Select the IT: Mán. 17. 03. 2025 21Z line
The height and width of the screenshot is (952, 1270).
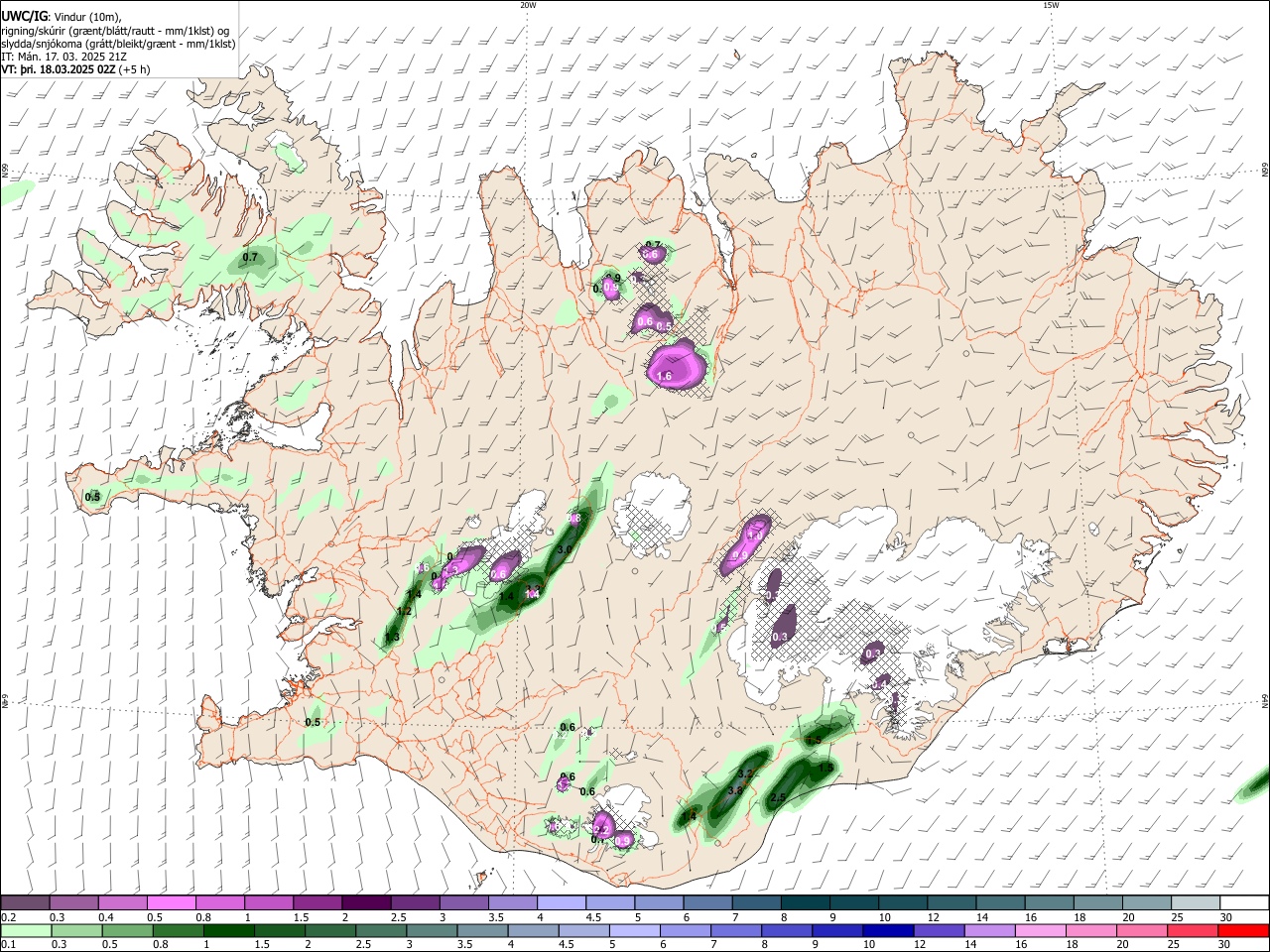pos(63,57)
